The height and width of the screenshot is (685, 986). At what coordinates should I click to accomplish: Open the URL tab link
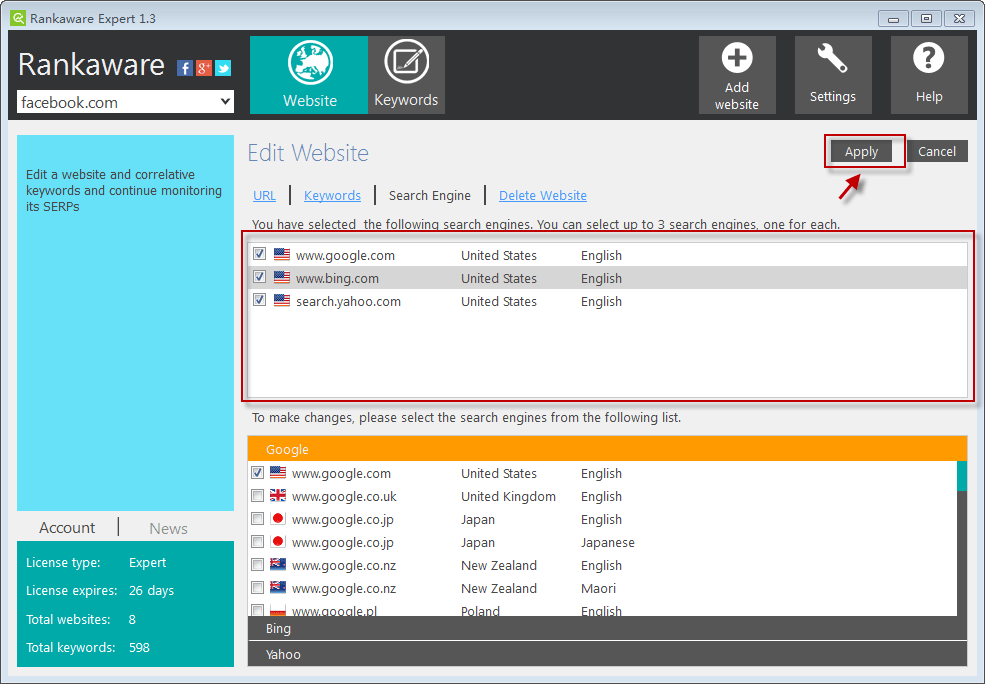pyautogui.click(x=264, y=196)
